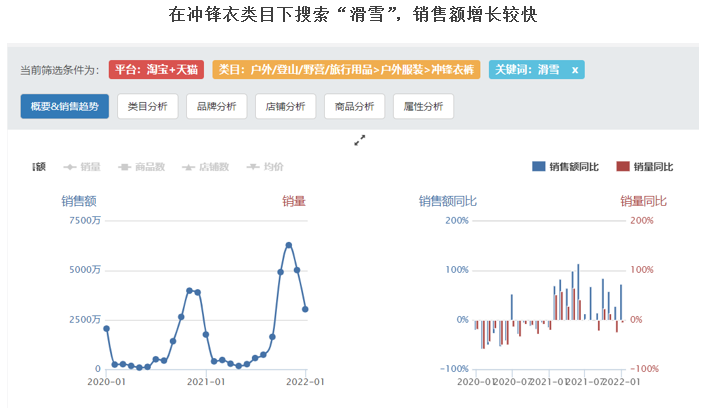Toggle the 销量同比 legend series
The height and width of the screenshot is (414, 724).
tap(645, 167)
